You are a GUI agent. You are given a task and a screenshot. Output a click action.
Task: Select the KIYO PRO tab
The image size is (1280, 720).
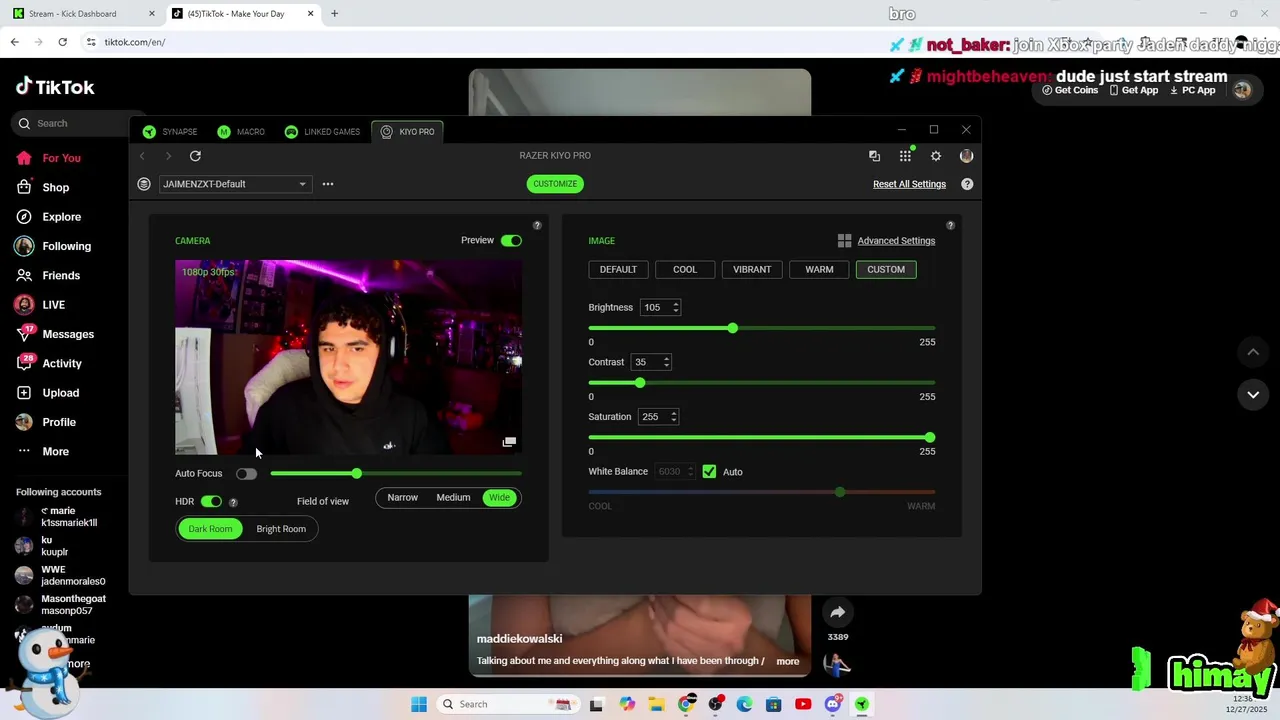pos(407,132)
